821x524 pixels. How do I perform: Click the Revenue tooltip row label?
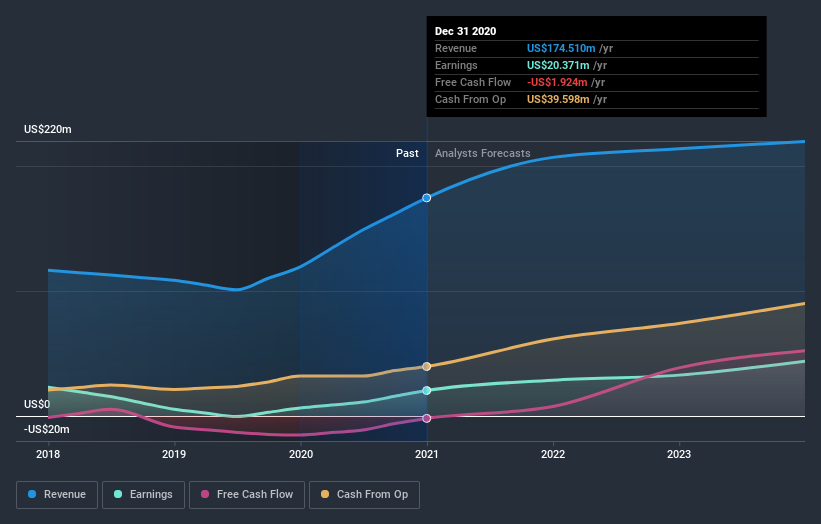pyautogui.click(x=456, y=48)
